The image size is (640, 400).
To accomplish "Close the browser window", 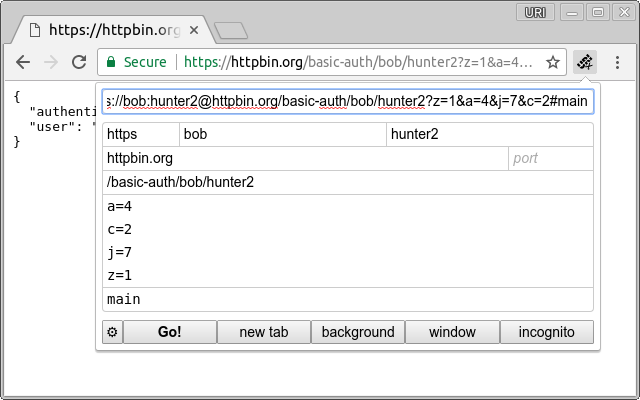I will click(x=624, y=12).
